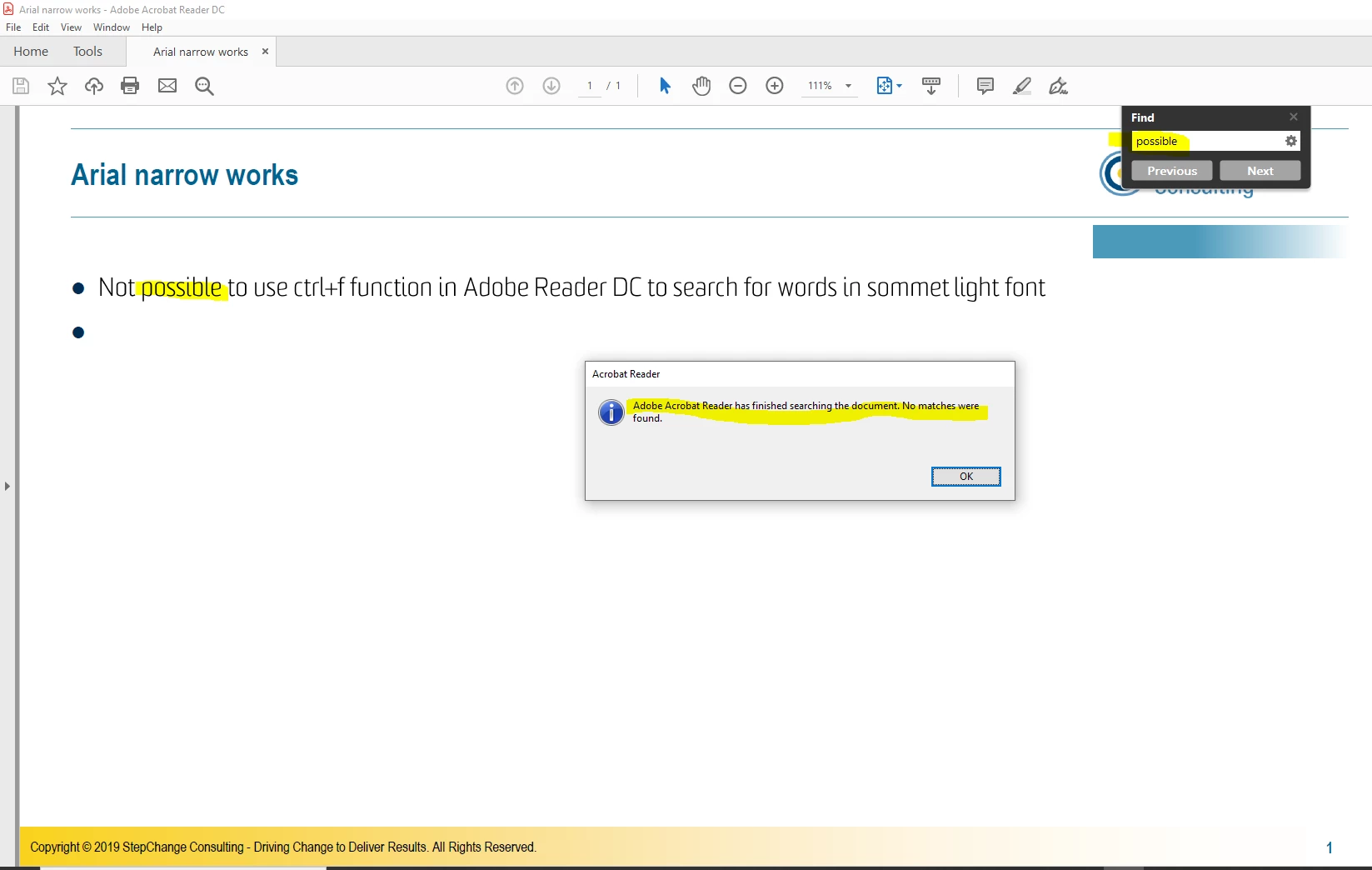Image resolution: width=1372 pixels, height=870 pixels.
Task: Click the Previous button in the Find panel
Action: [x=1172, y=171]
